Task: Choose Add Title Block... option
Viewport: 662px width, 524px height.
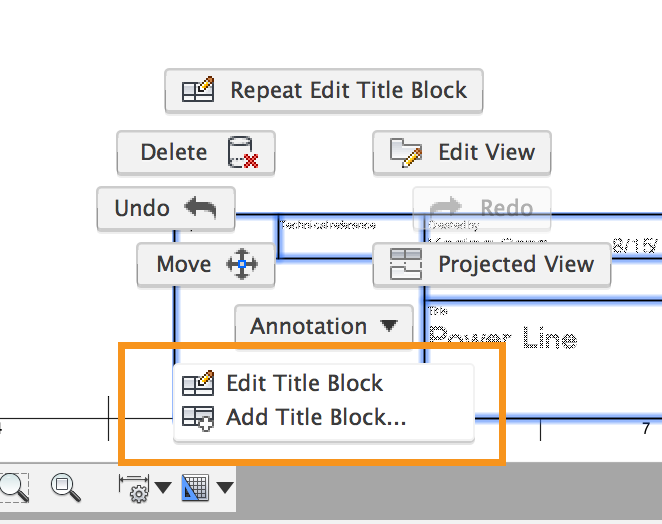Action: click(315, 418)
